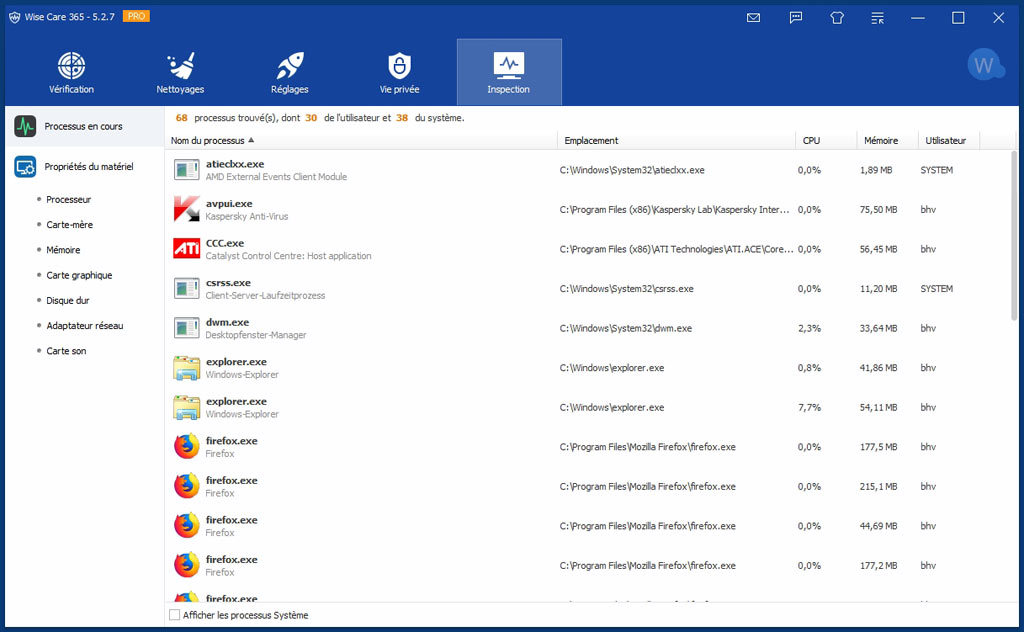This screenshot has width=1024, height=632.
Task: Select the CCC.exe process name
Action: pyautogui.click(x=225, y=243)
